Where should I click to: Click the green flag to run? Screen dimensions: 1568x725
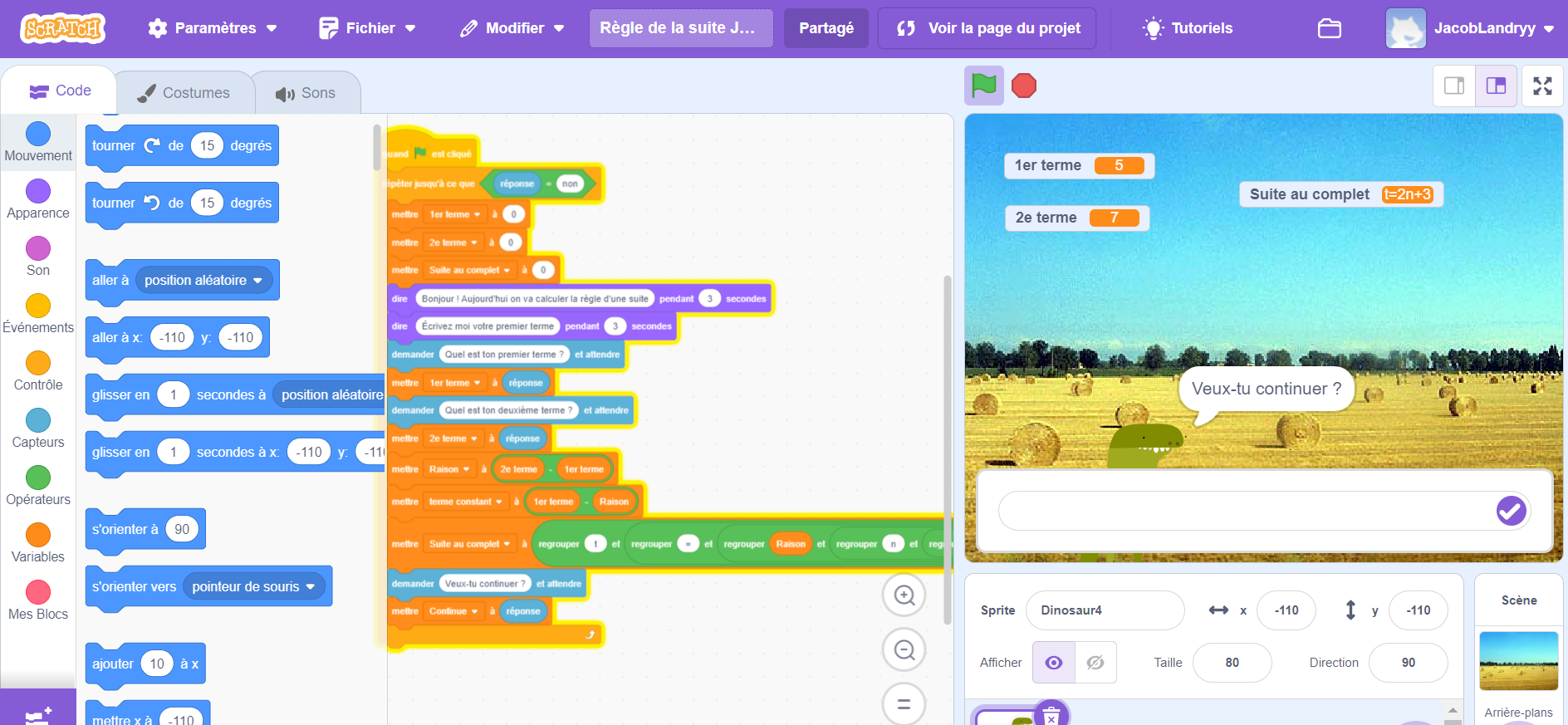984,86
